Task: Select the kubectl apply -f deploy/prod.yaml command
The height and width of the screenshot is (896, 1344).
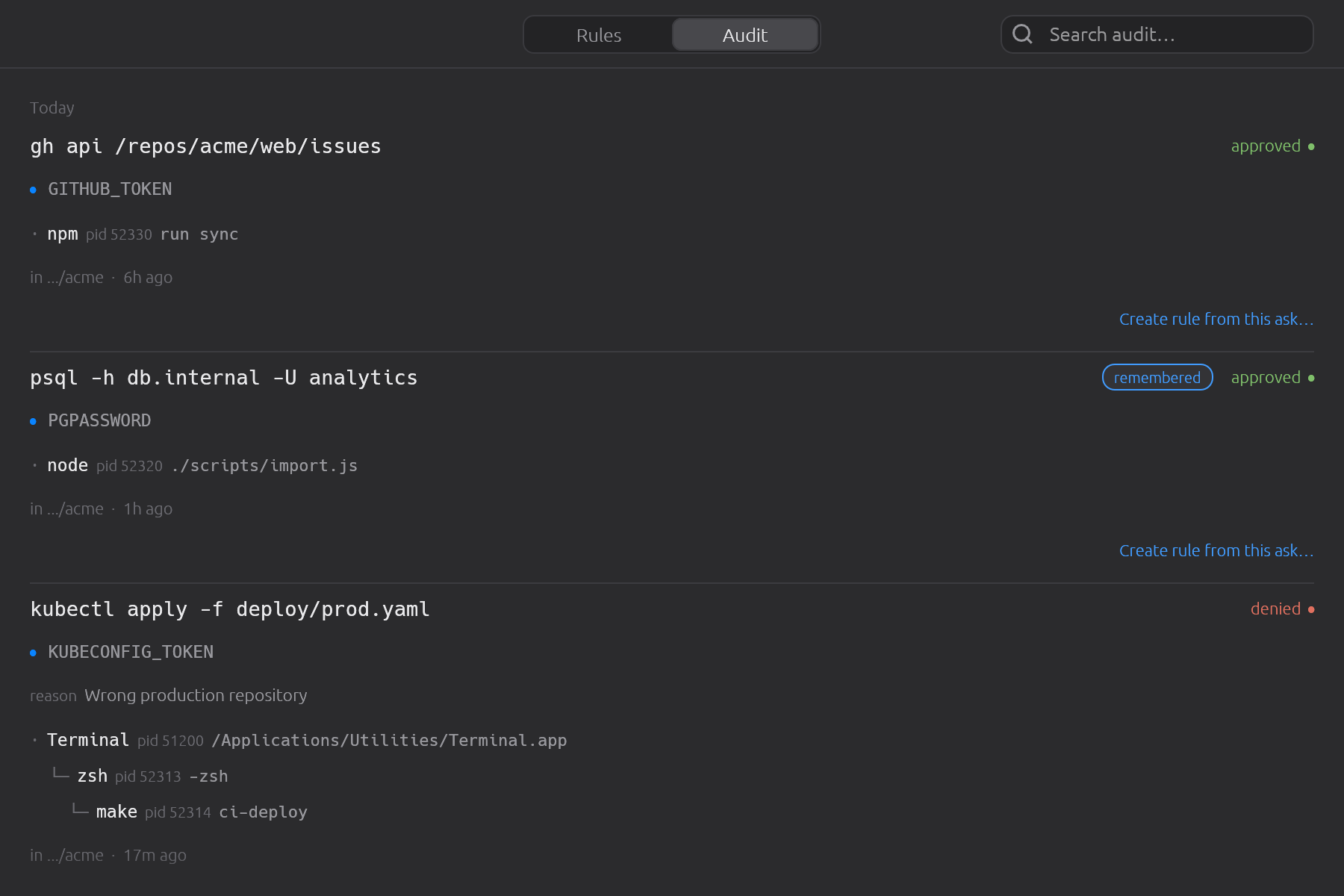Action: tap(230, 609)
